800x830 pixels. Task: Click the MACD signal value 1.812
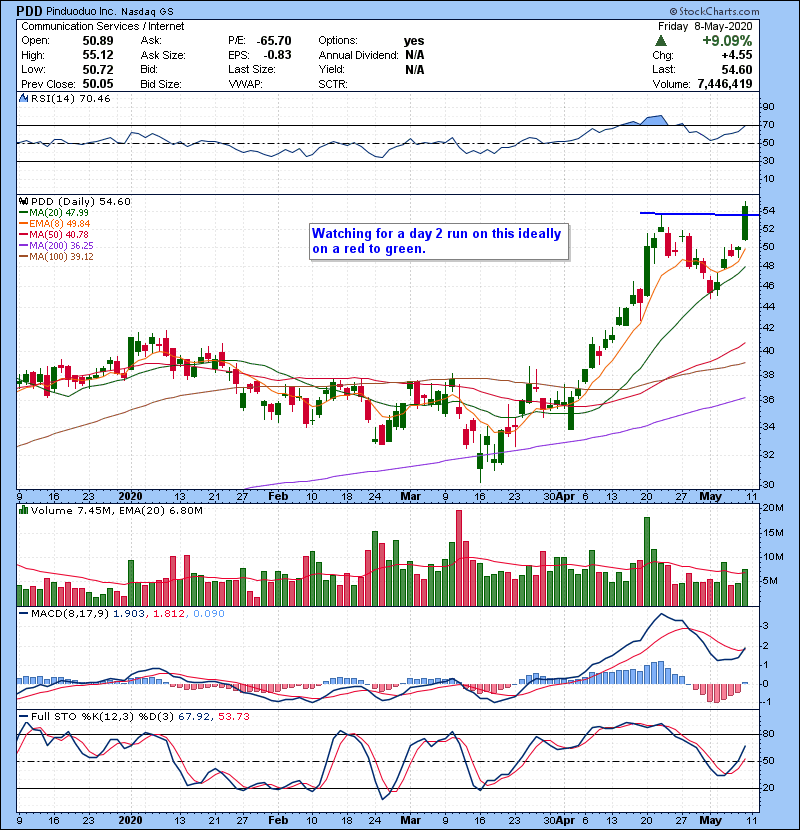point(169,614)
